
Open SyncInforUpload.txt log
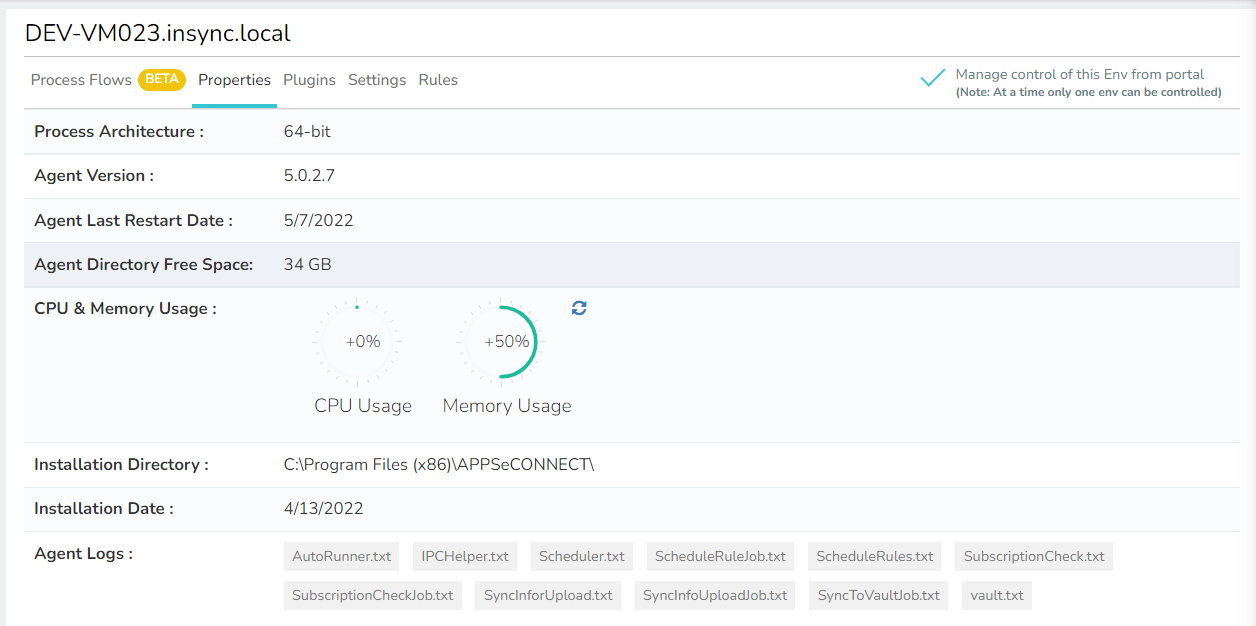coord(548,595)
